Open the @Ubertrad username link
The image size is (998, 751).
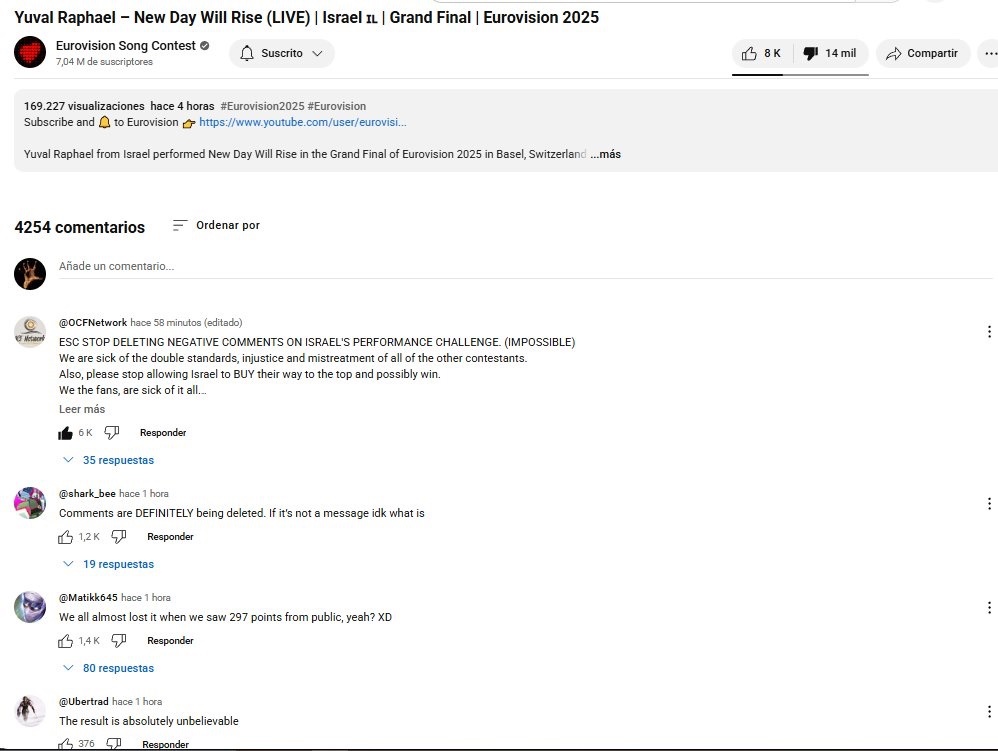tap(84, 701)
